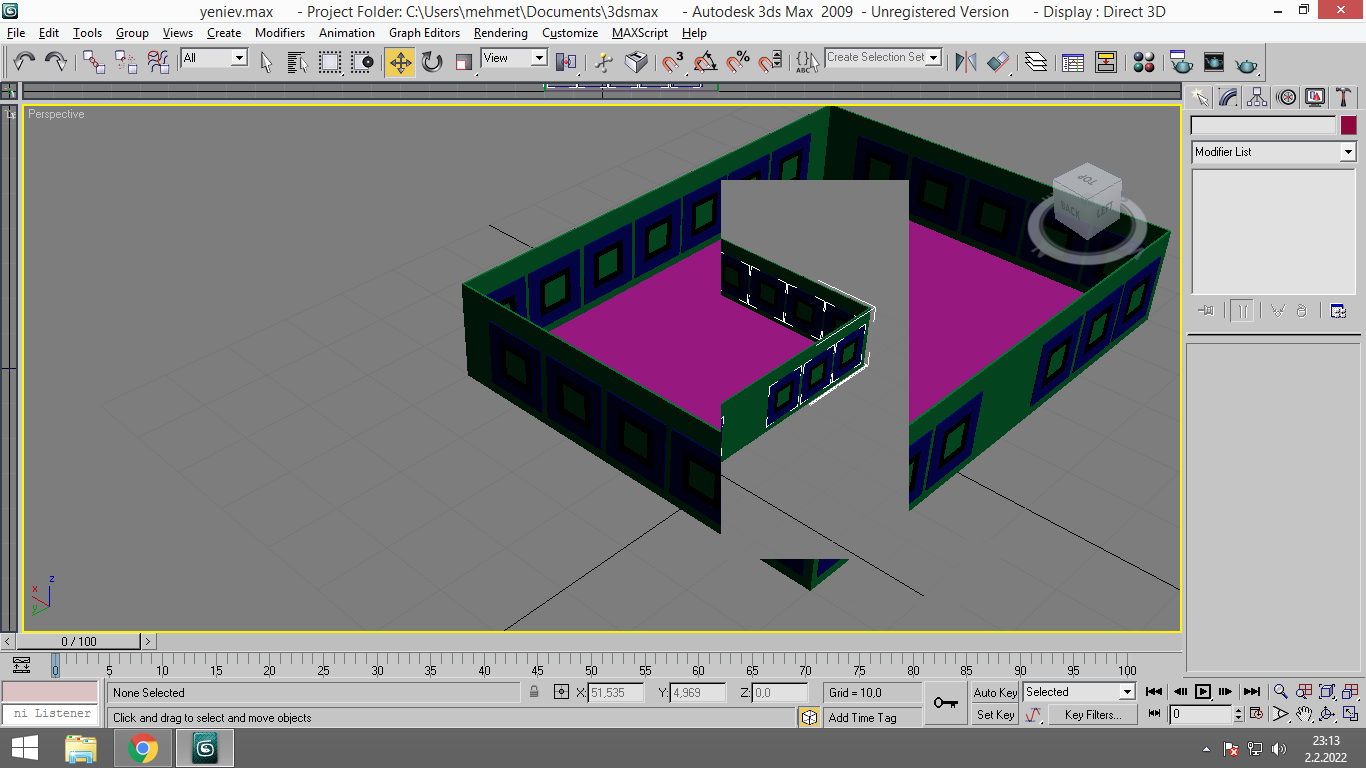
Task: Click Zoom Extents All viewport control
Action: [1327, 691]
